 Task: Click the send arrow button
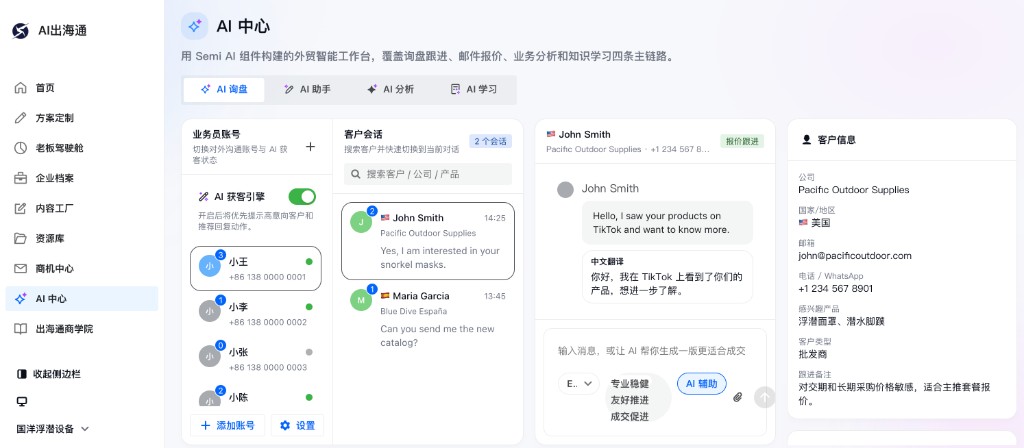click(x=764, y=397)
